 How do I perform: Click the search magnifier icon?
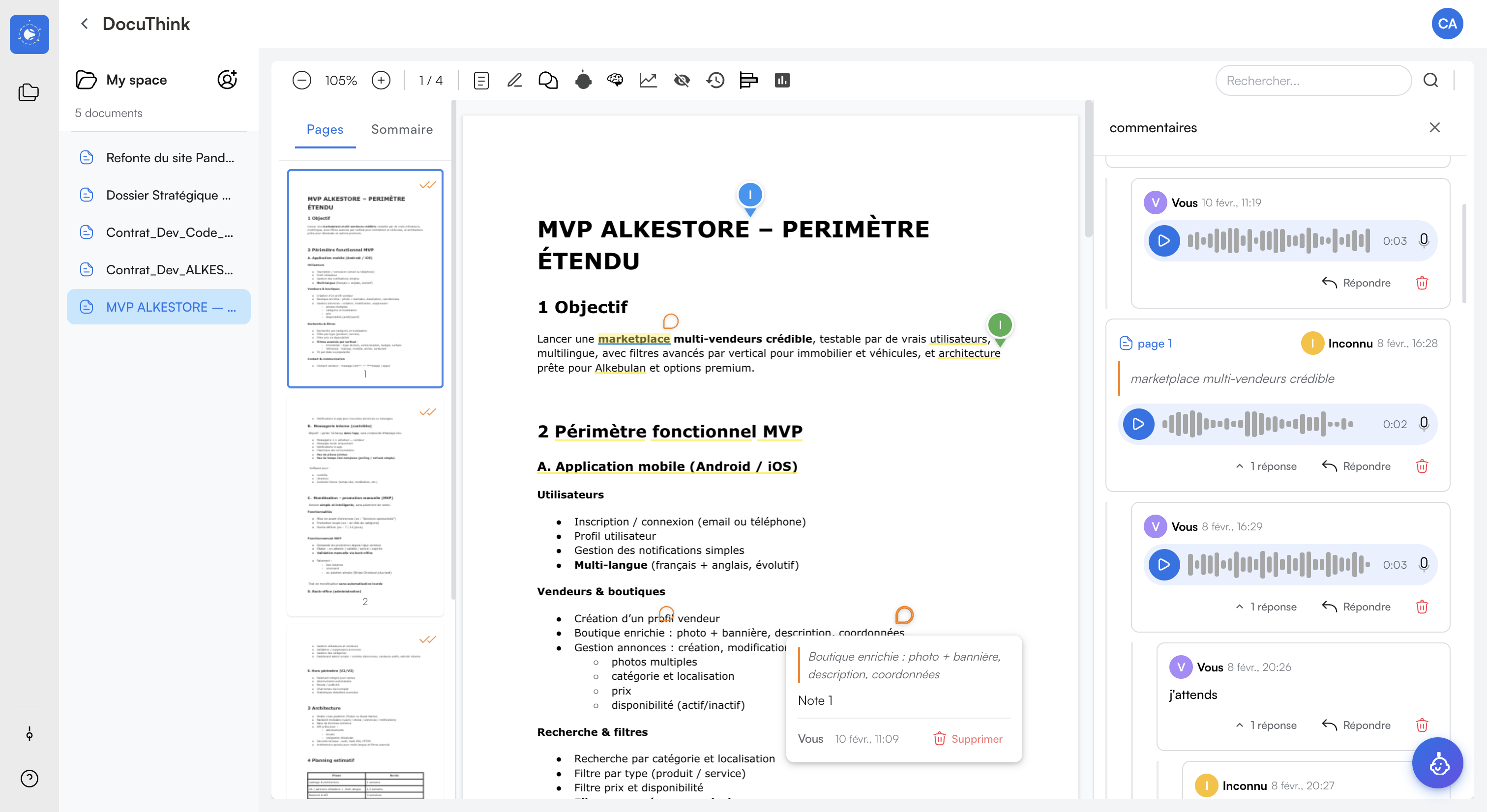click(x=1430, y=80)
